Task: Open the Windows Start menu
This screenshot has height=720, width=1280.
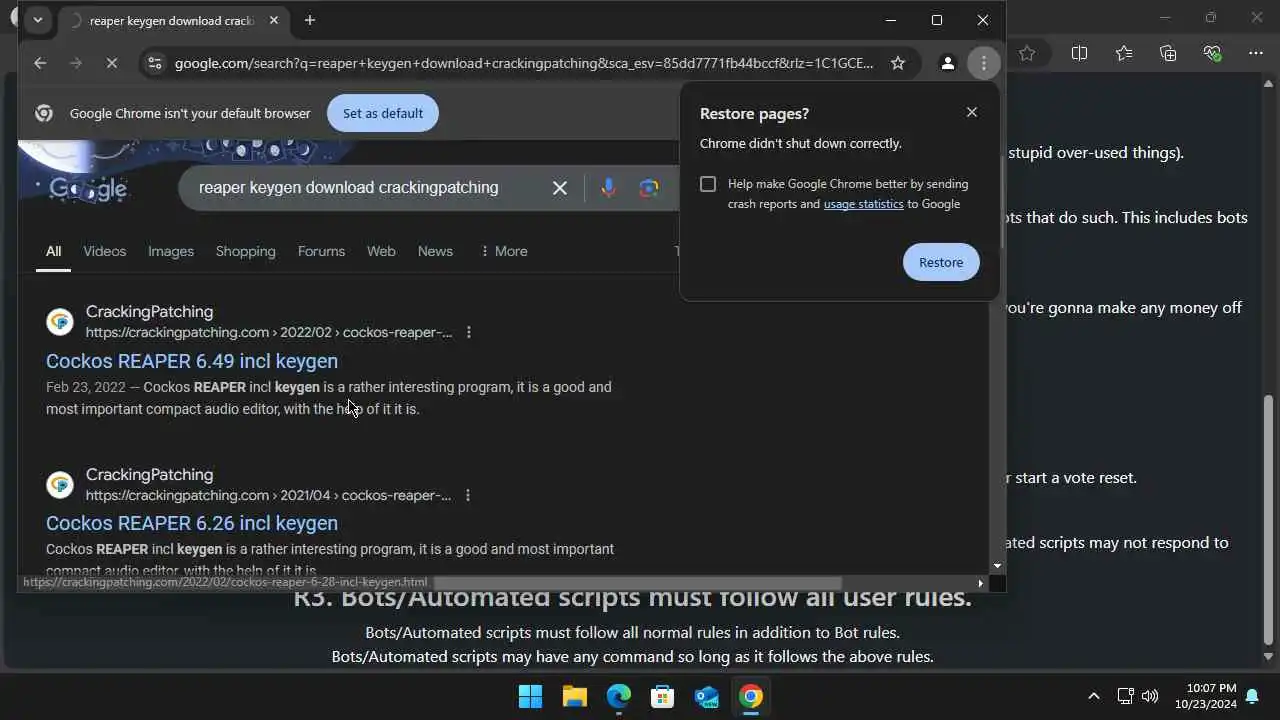Action: coord(530,696)
